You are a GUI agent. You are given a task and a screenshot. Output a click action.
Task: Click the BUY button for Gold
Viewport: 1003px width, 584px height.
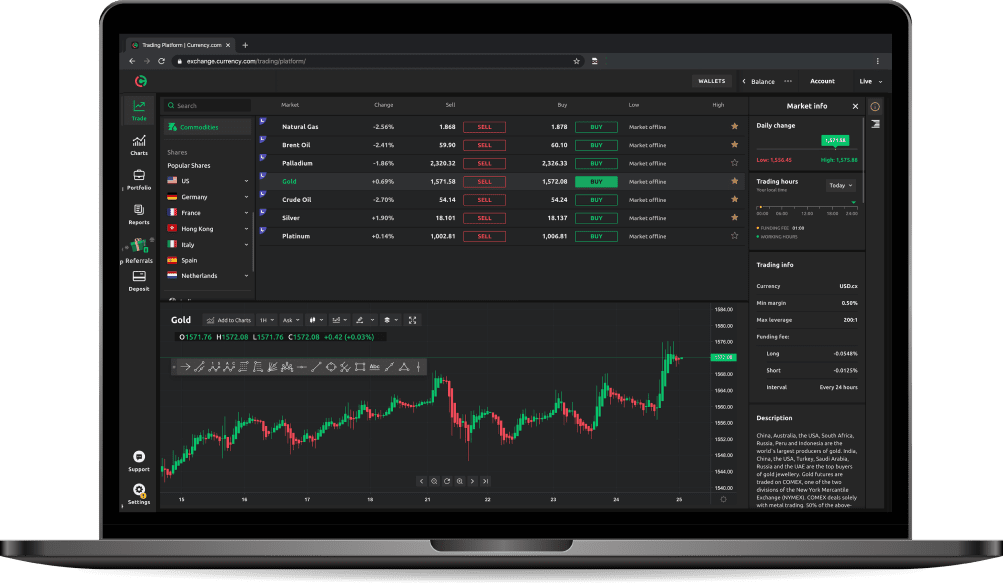596,182
